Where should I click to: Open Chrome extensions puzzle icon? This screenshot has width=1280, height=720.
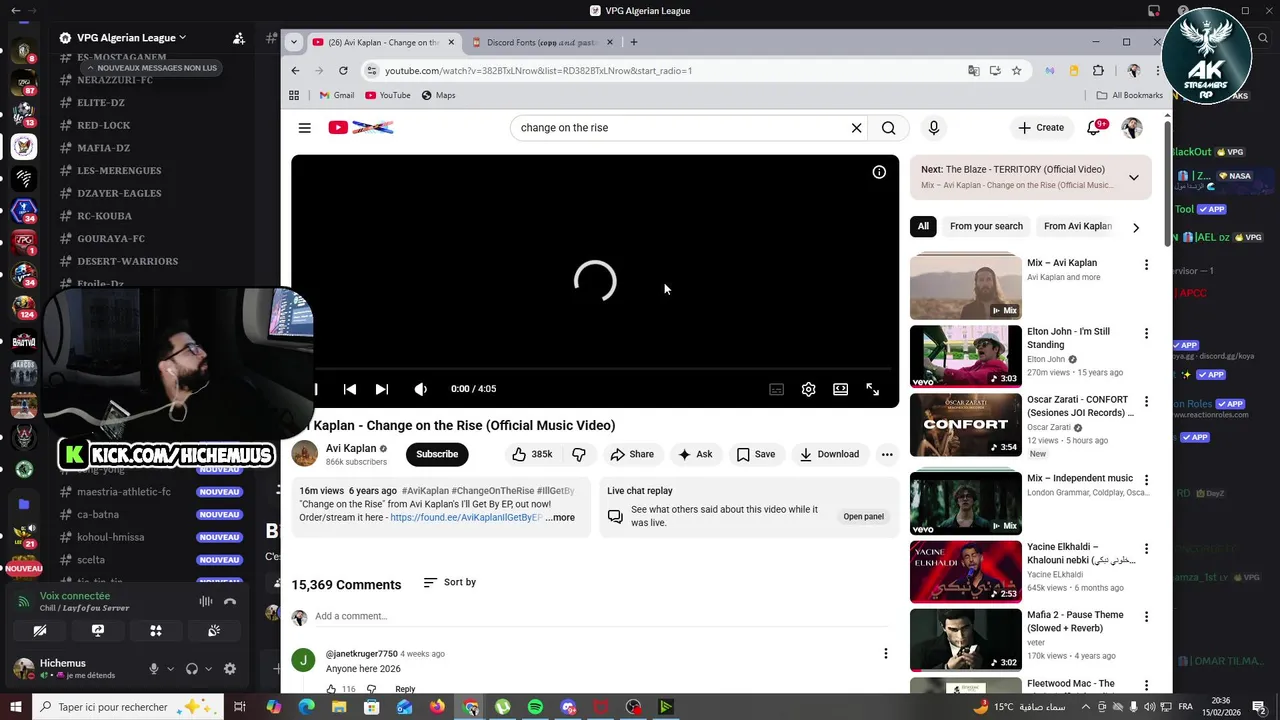coord(1098,71)
